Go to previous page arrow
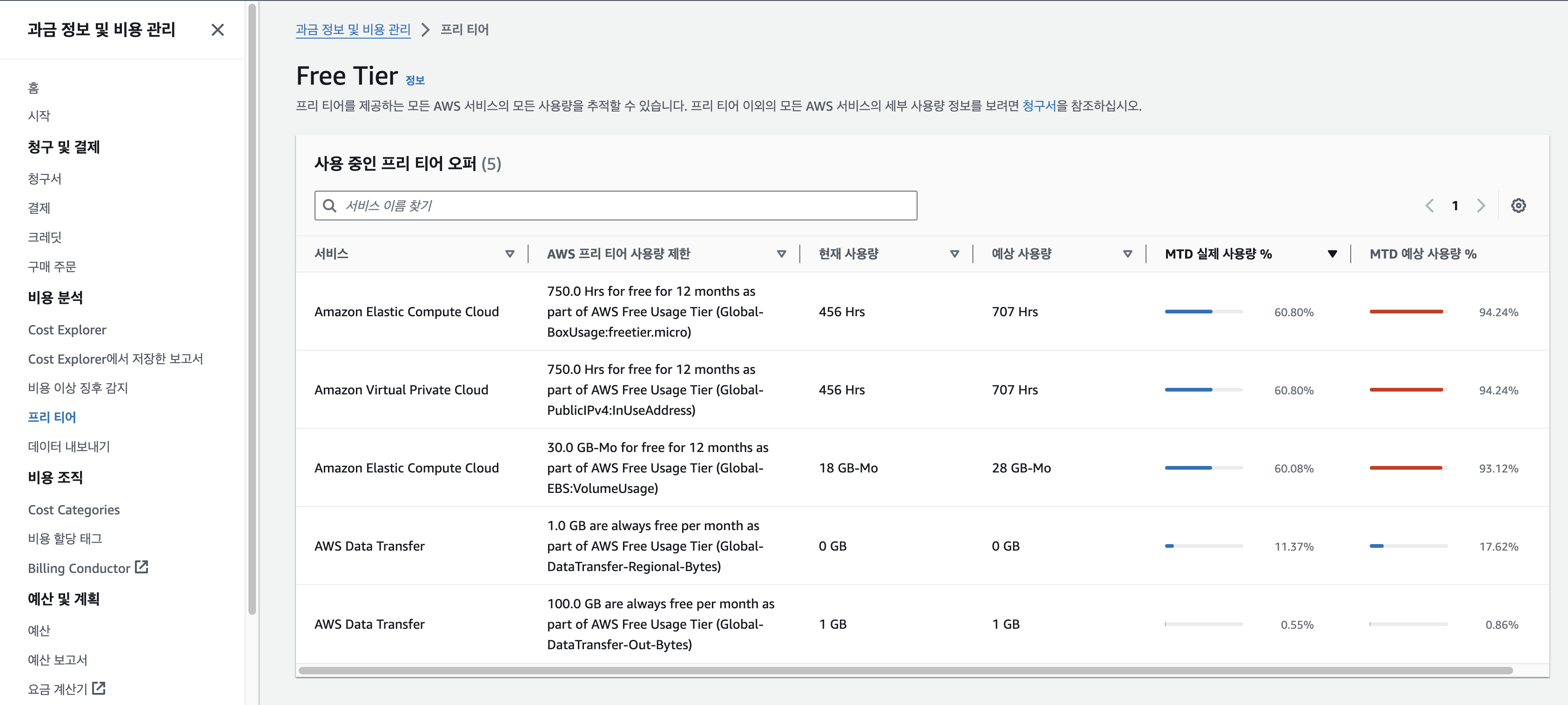The width and height of the screenshot is (1568, 705). click(1429, 206)
